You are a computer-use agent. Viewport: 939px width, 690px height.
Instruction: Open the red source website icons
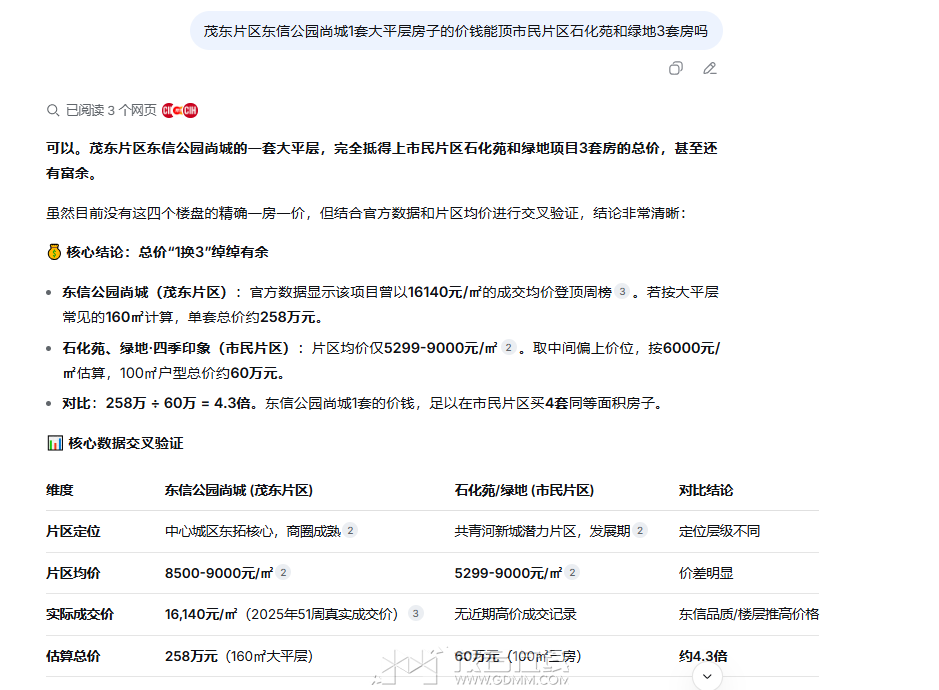pyautogui.click(x=180, y=111)
